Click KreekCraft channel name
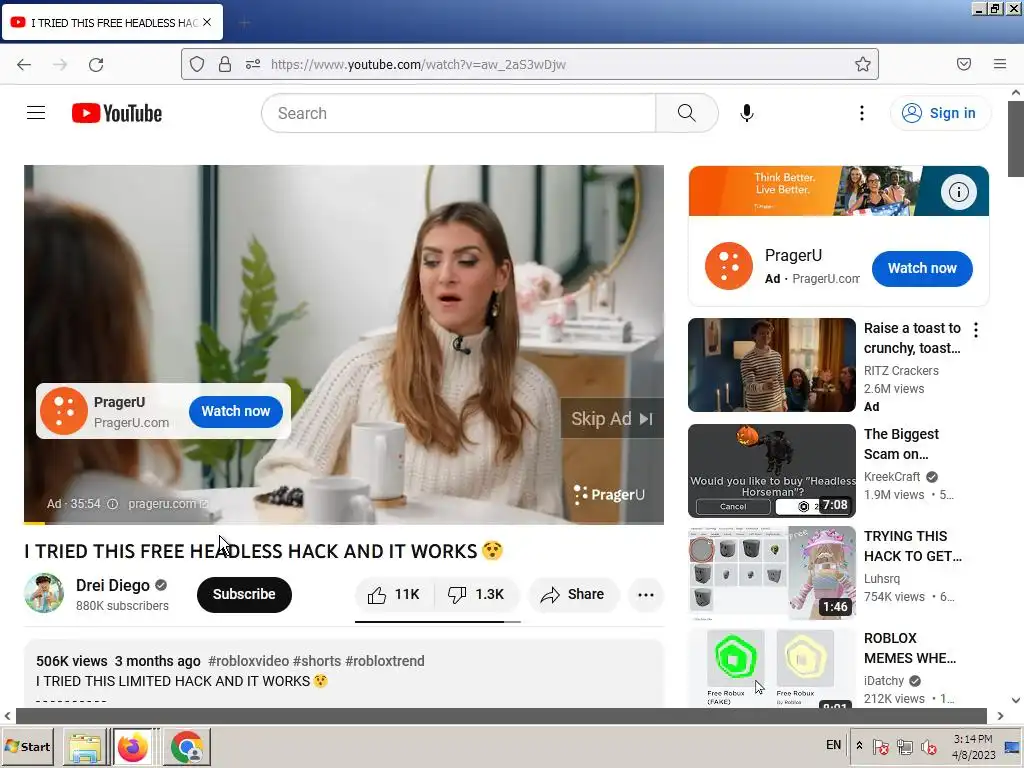The width and height of the screenshot is (1024, 768). [x=892, y=477]
